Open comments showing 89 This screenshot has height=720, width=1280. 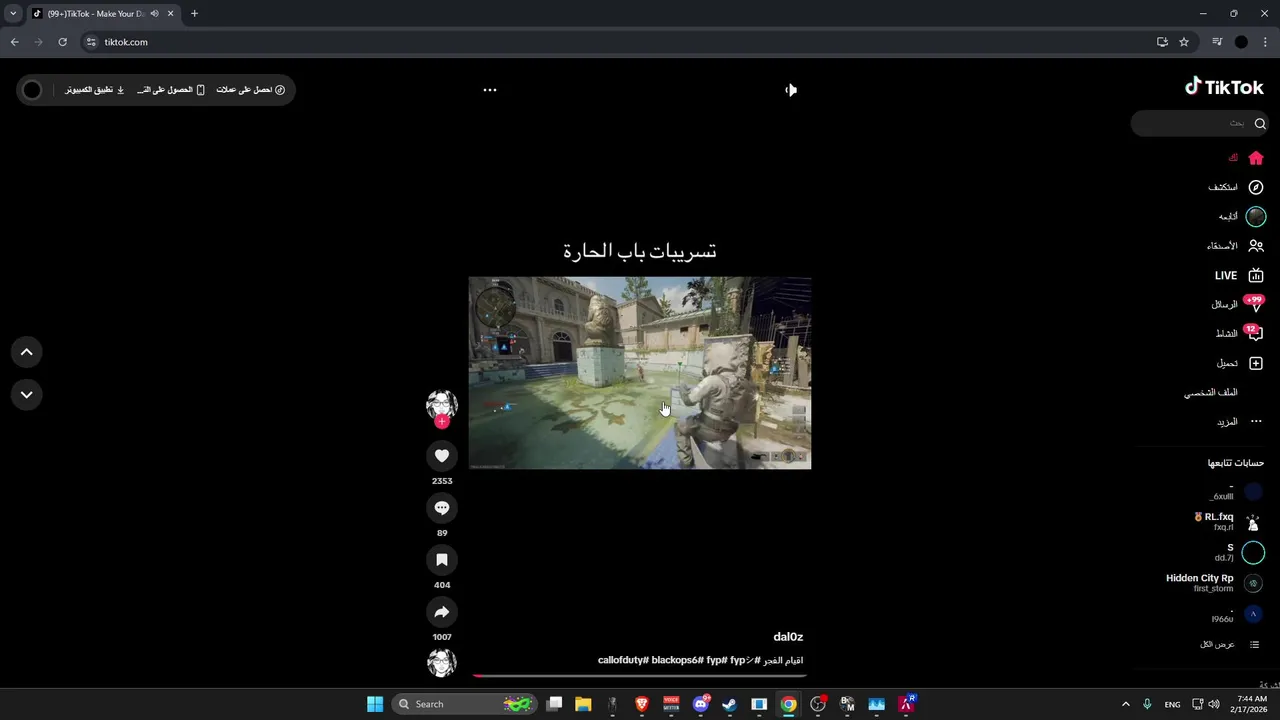click(442, 508)
